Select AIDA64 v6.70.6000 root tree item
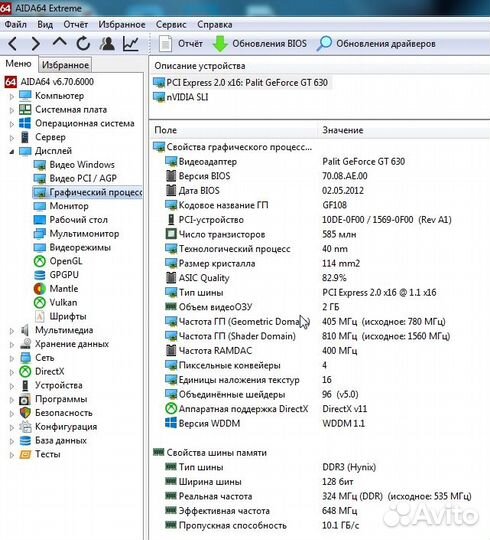 [49, 82]
